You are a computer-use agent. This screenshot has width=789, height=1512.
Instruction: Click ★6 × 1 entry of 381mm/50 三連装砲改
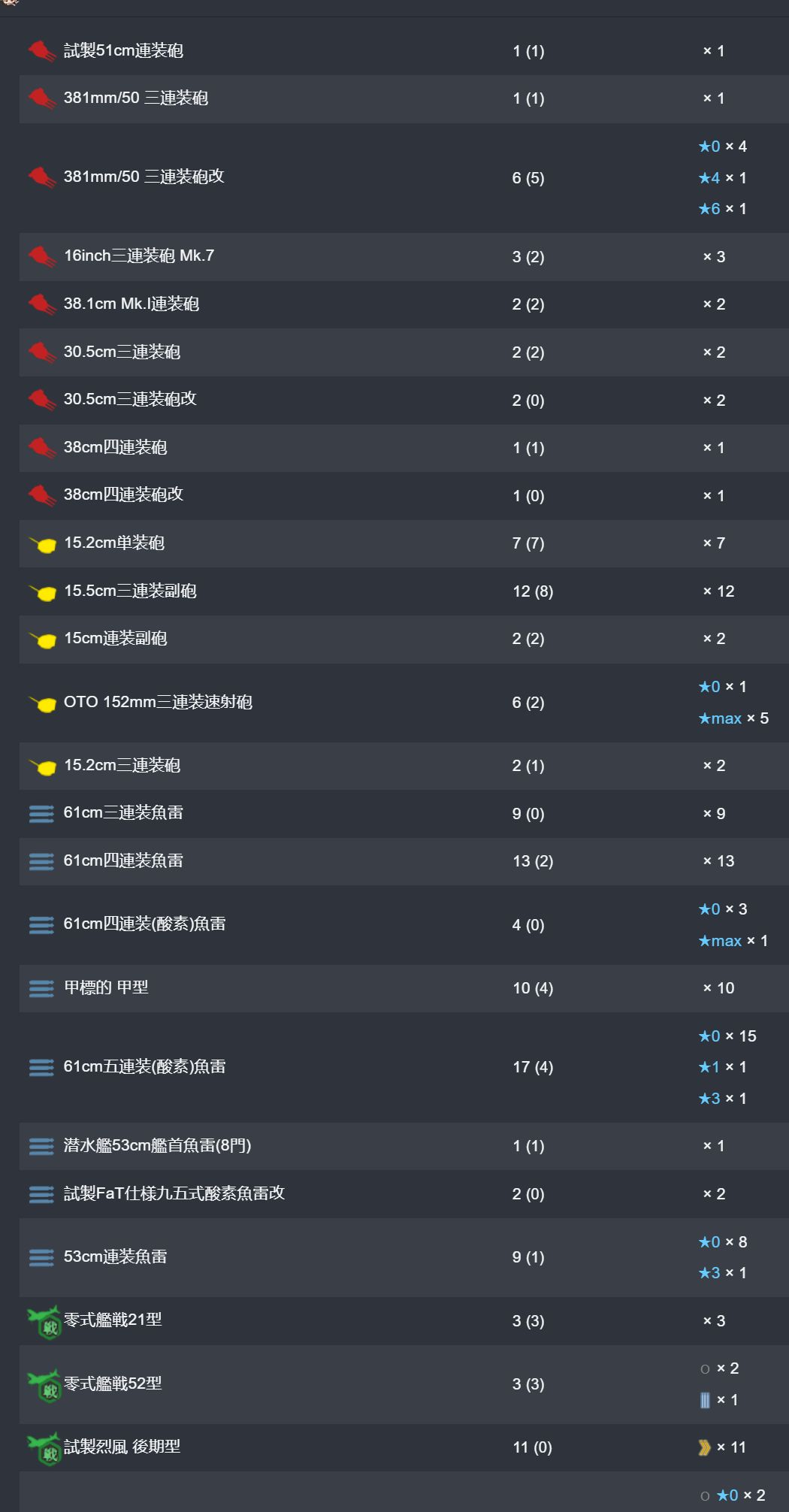point(723,209)
